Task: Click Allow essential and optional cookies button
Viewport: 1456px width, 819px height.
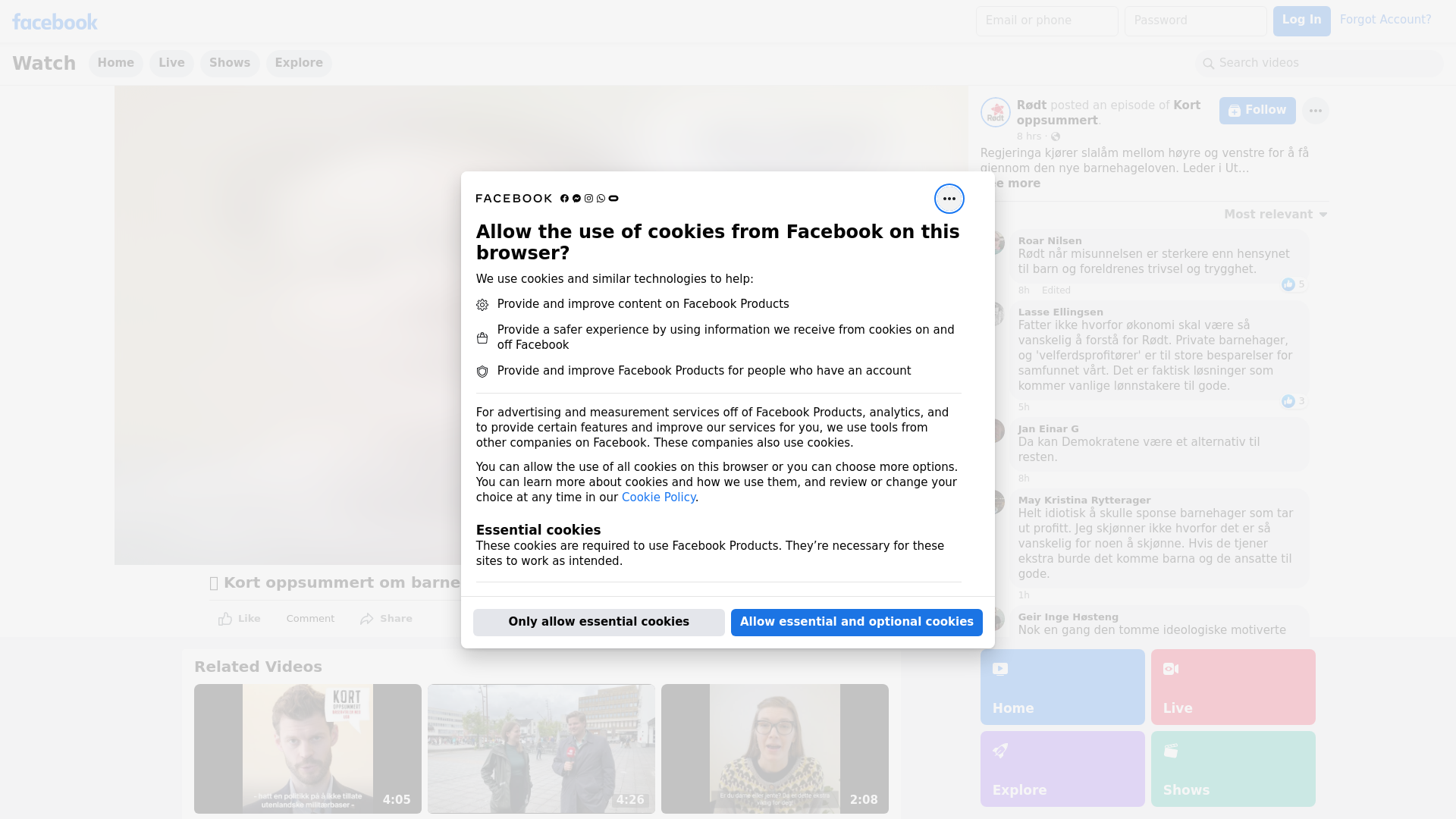Action: click(x=856, y=622)
